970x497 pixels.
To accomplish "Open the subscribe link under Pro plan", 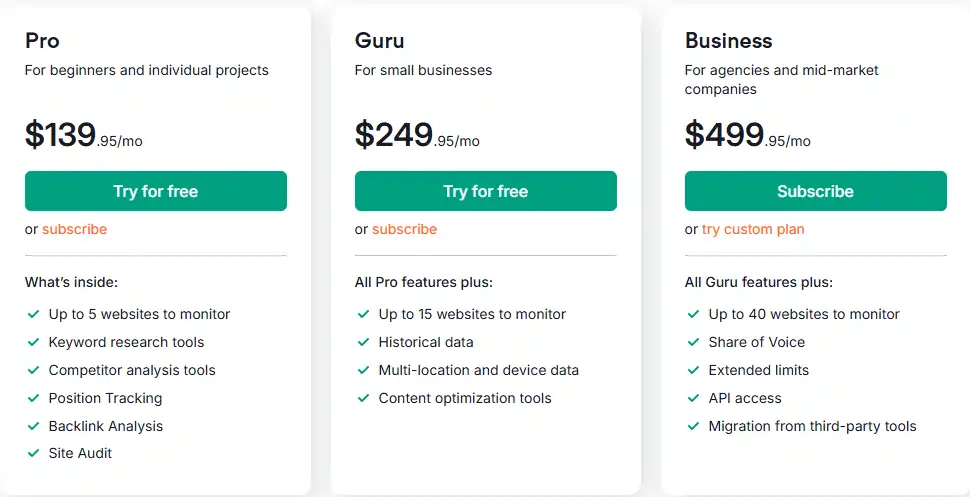I will click(x=74, y=229).
